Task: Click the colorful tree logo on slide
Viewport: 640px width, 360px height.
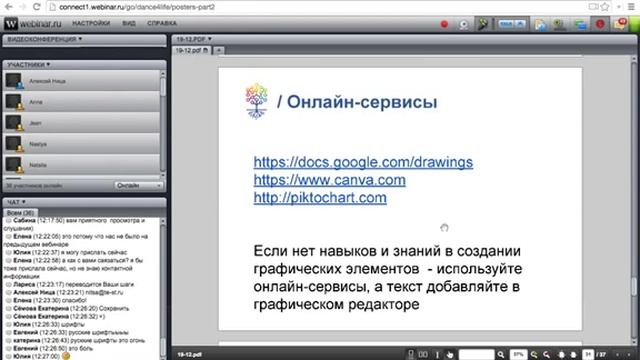Action: (x=256, y=101)
